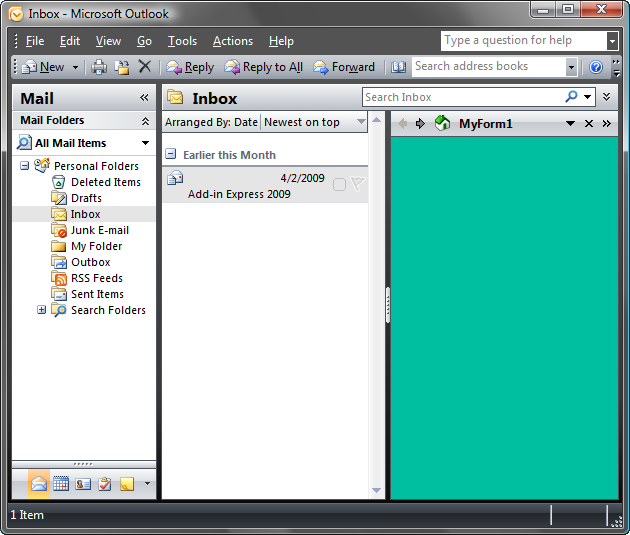Viewport: 630px width, 535px height.
Task: Close the MyForm1 pane
Action: 589,124
